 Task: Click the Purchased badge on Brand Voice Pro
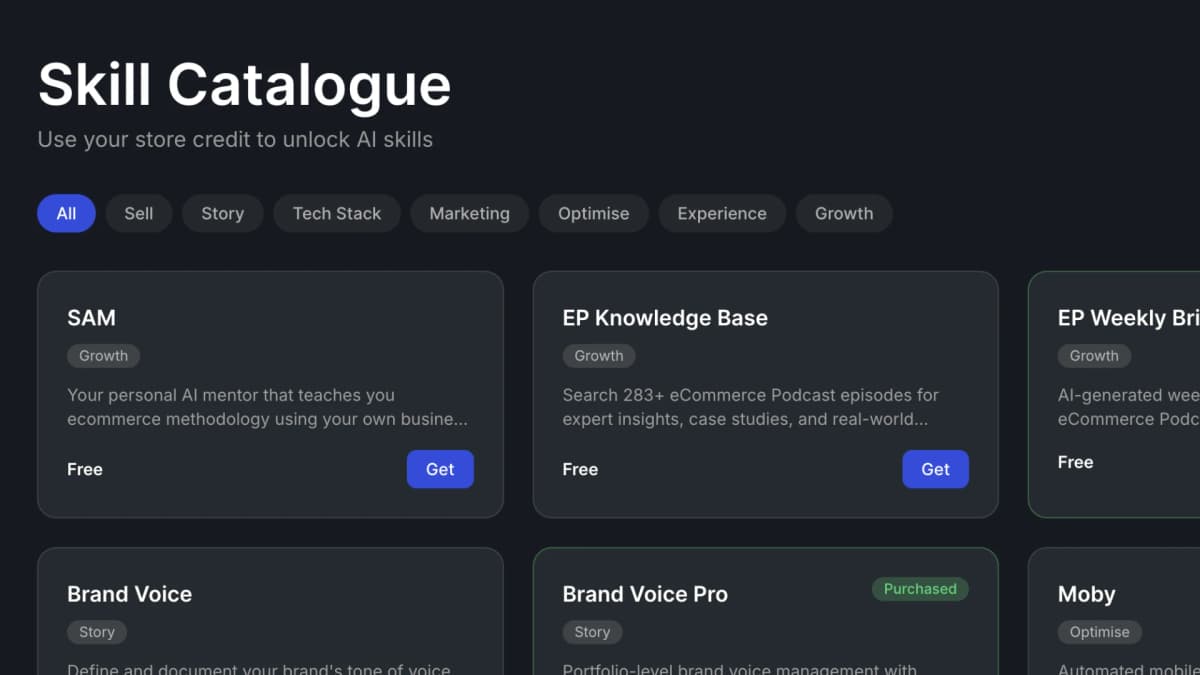[x=919, y=589]
